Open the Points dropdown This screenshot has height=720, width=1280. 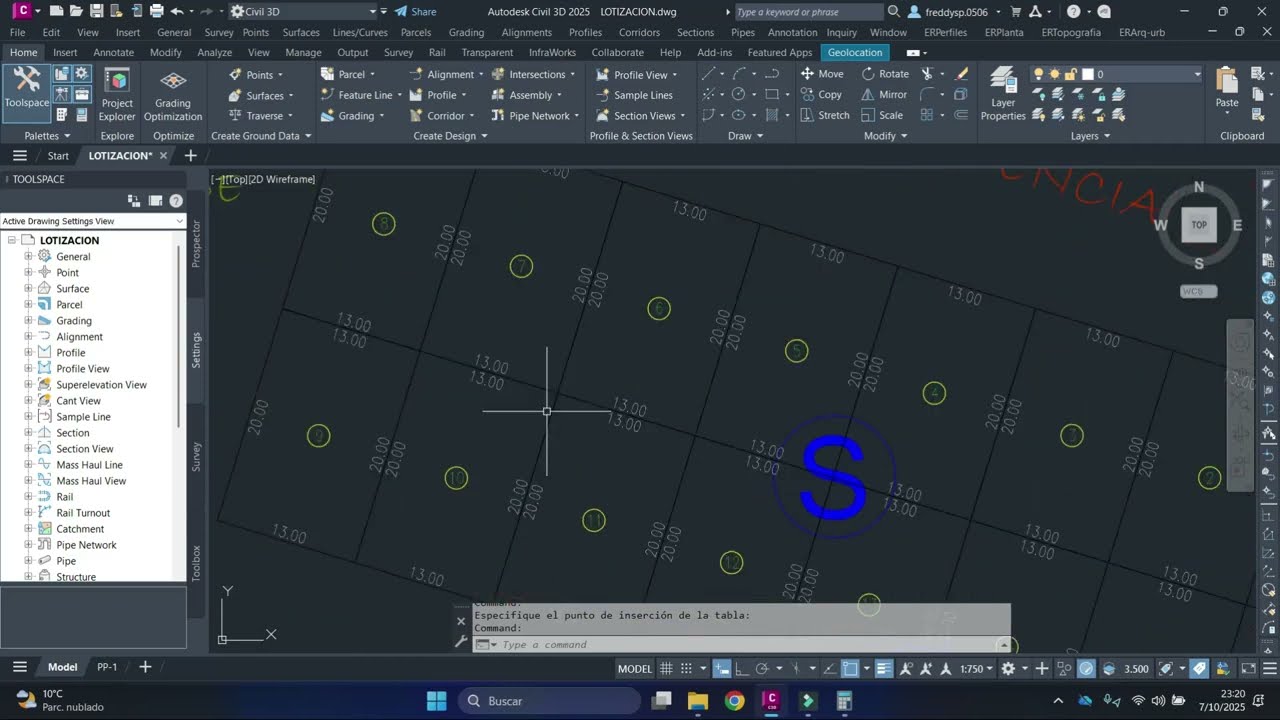[x=256, y=75]
